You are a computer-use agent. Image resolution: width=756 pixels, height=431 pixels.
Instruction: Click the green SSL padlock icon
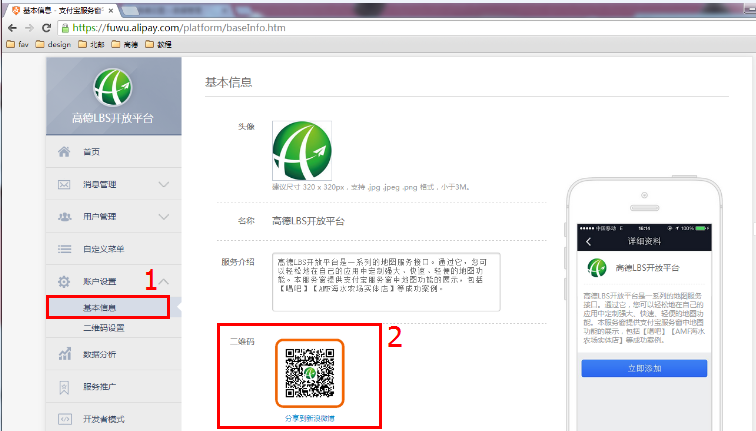coord(65,28)
